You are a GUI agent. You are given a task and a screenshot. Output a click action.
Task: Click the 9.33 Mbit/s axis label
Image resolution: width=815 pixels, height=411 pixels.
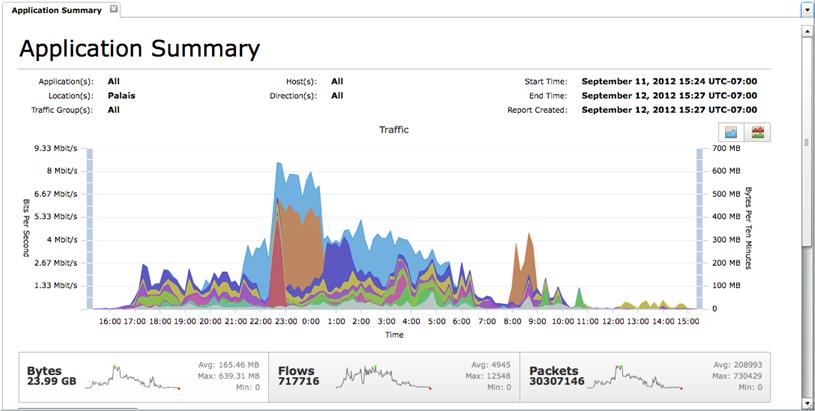point(58,149)
